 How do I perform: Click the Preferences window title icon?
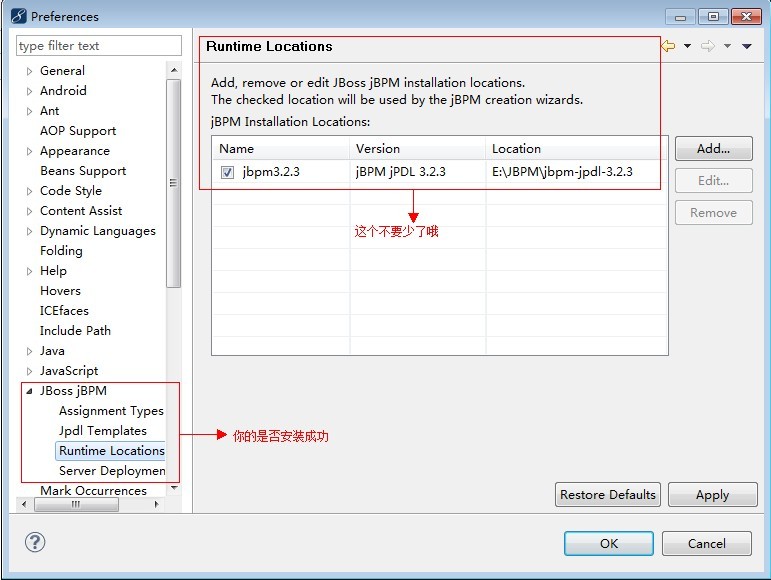tap(18, 16)
